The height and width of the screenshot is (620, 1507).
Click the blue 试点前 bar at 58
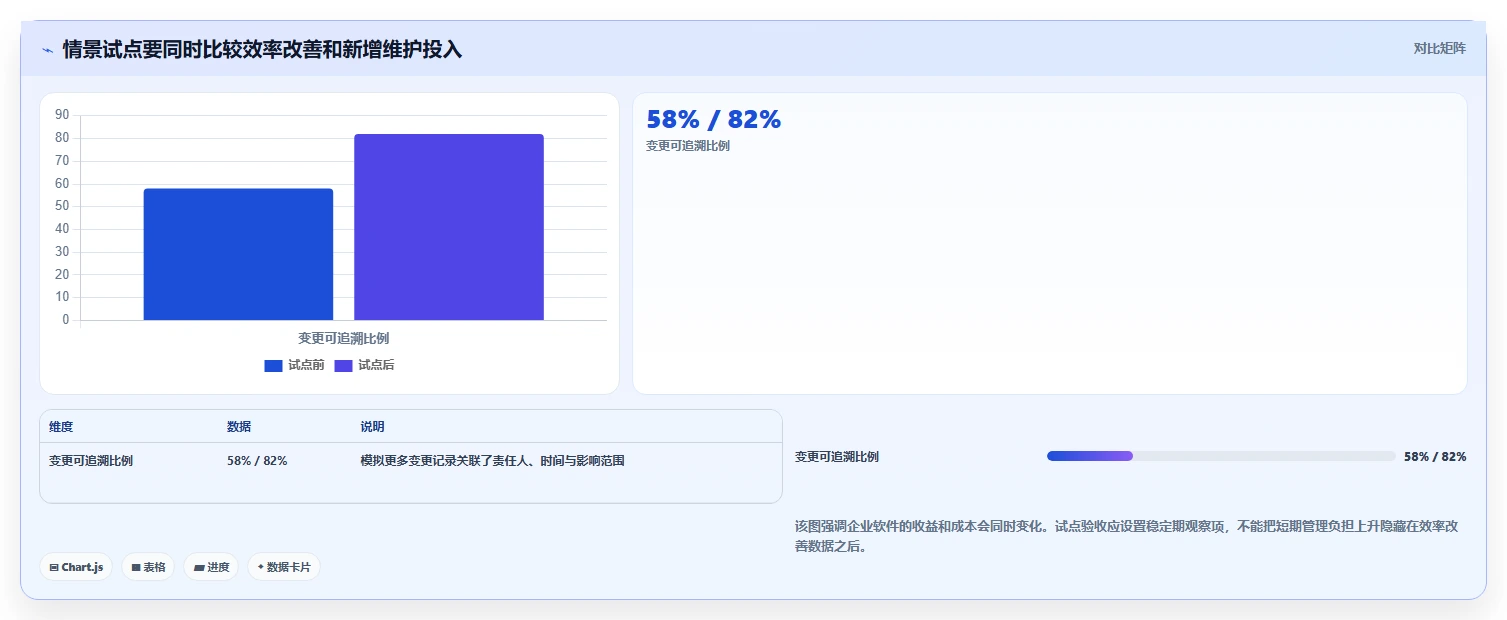[238, 254]
